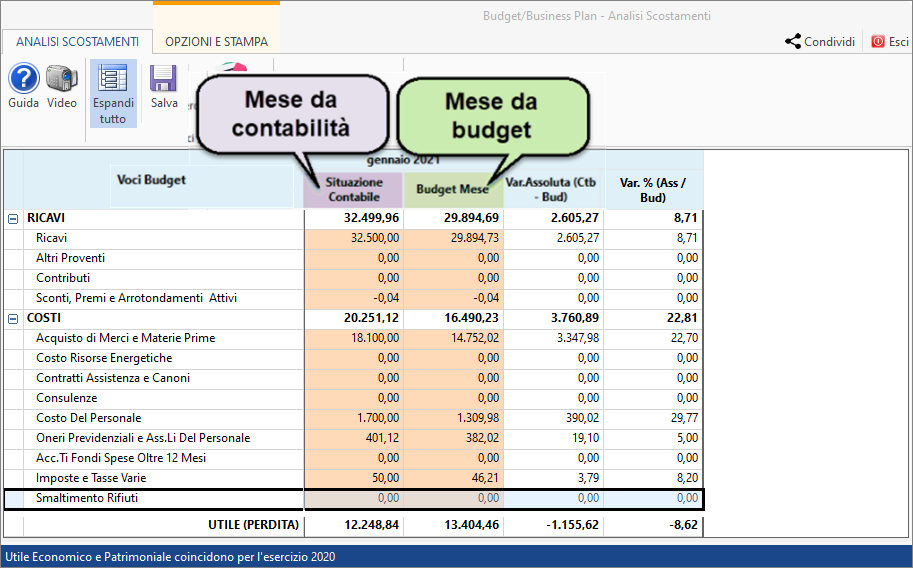Screen dimensions: 913x568
Task: Click the -1.155,62 utile variance cell
Action: [554, 524]
